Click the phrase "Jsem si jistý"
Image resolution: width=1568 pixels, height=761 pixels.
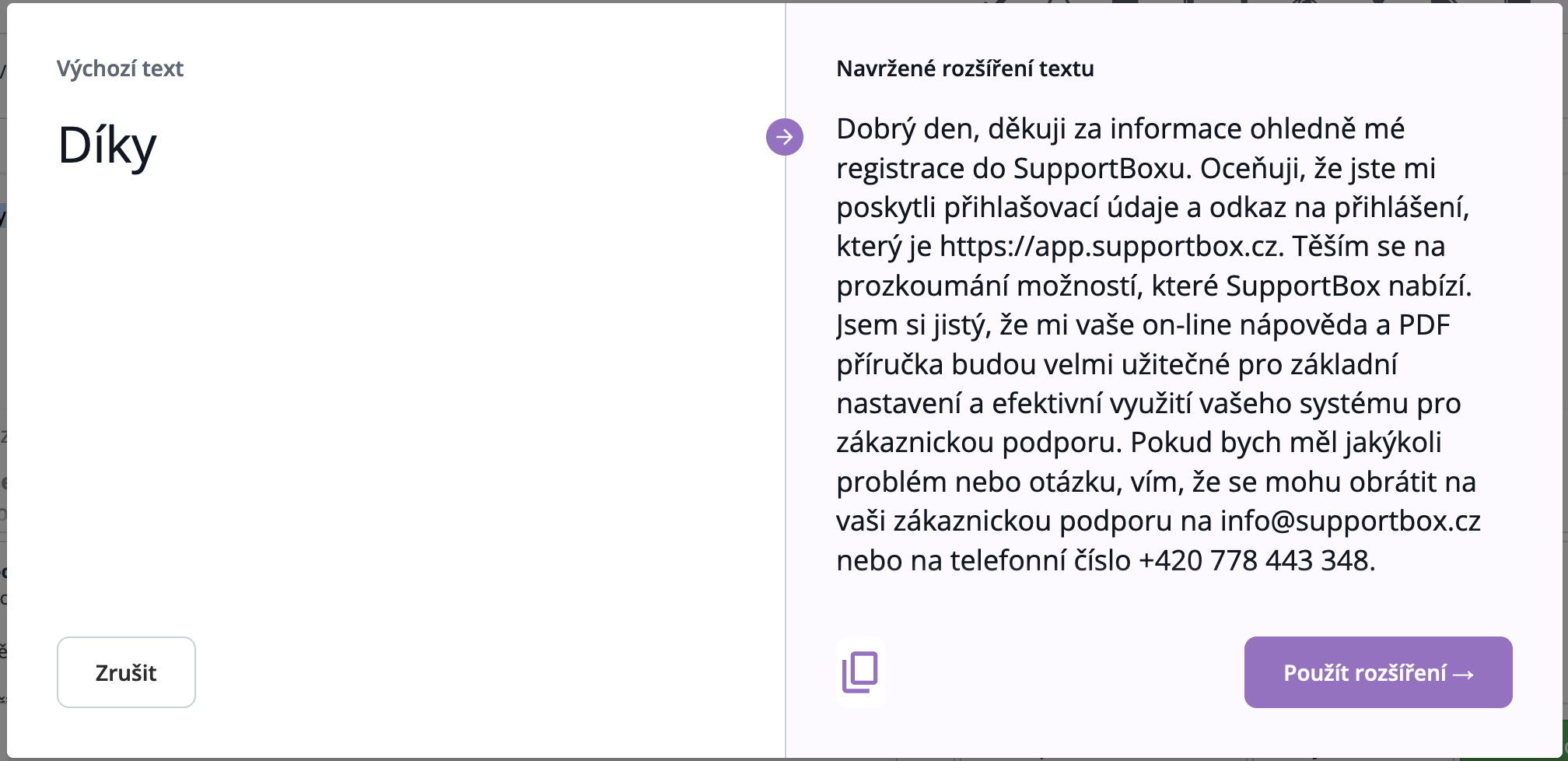click(910, 324)
